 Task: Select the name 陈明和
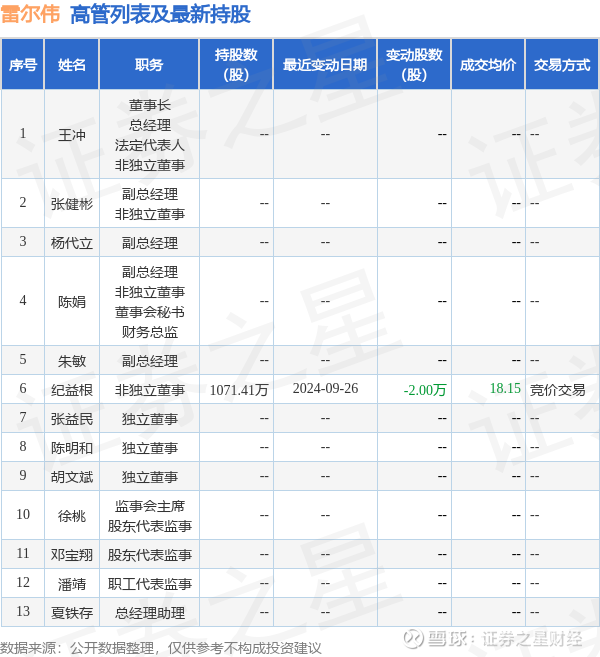(x=72, y=448)
